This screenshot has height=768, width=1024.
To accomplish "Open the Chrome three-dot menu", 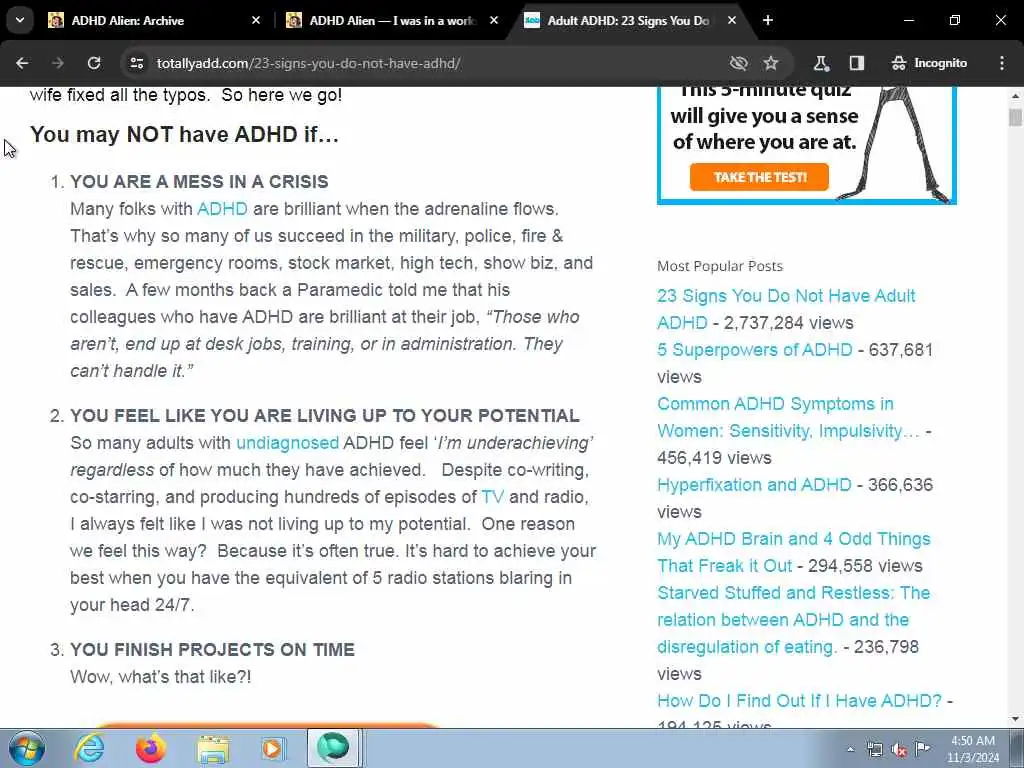I will pos(1002,63).
